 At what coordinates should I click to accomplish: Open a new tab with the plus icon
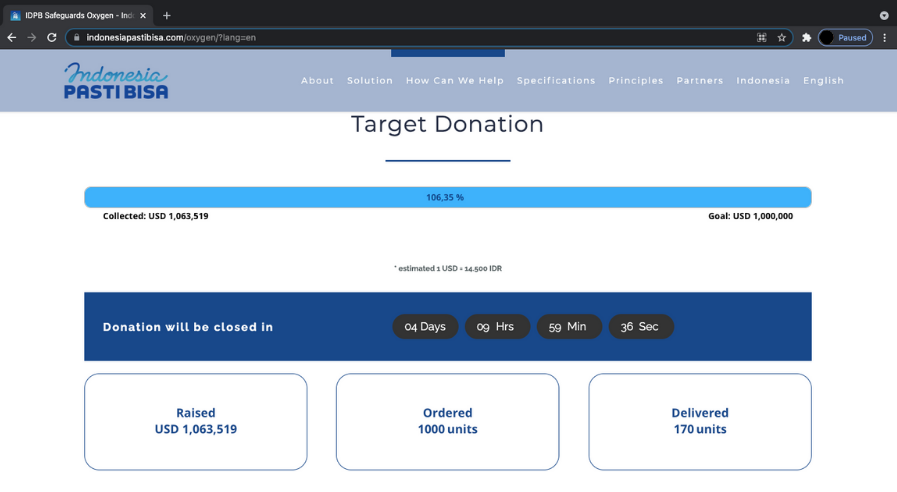(167, 15)
